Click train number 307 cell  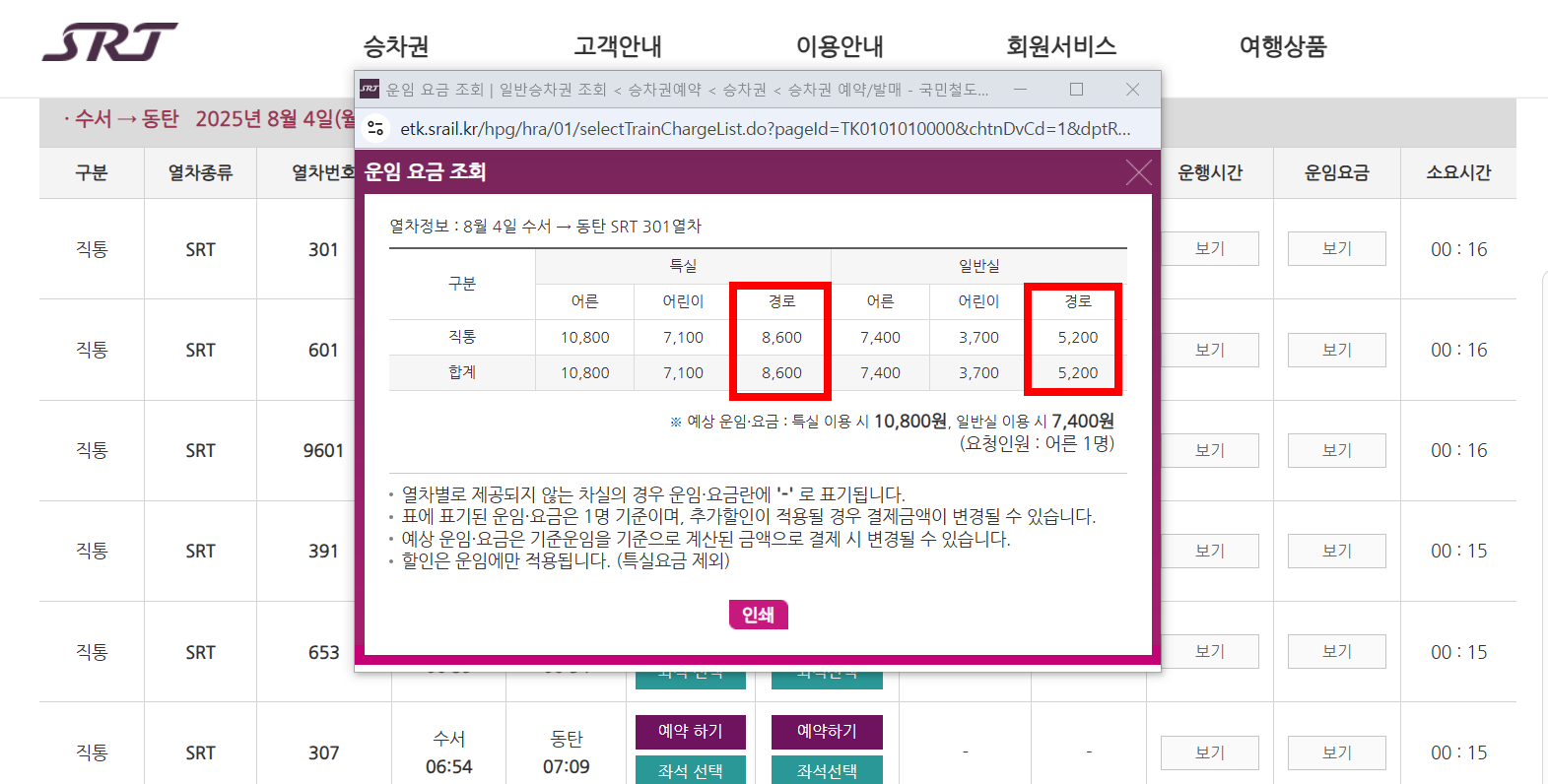point(323,752)
